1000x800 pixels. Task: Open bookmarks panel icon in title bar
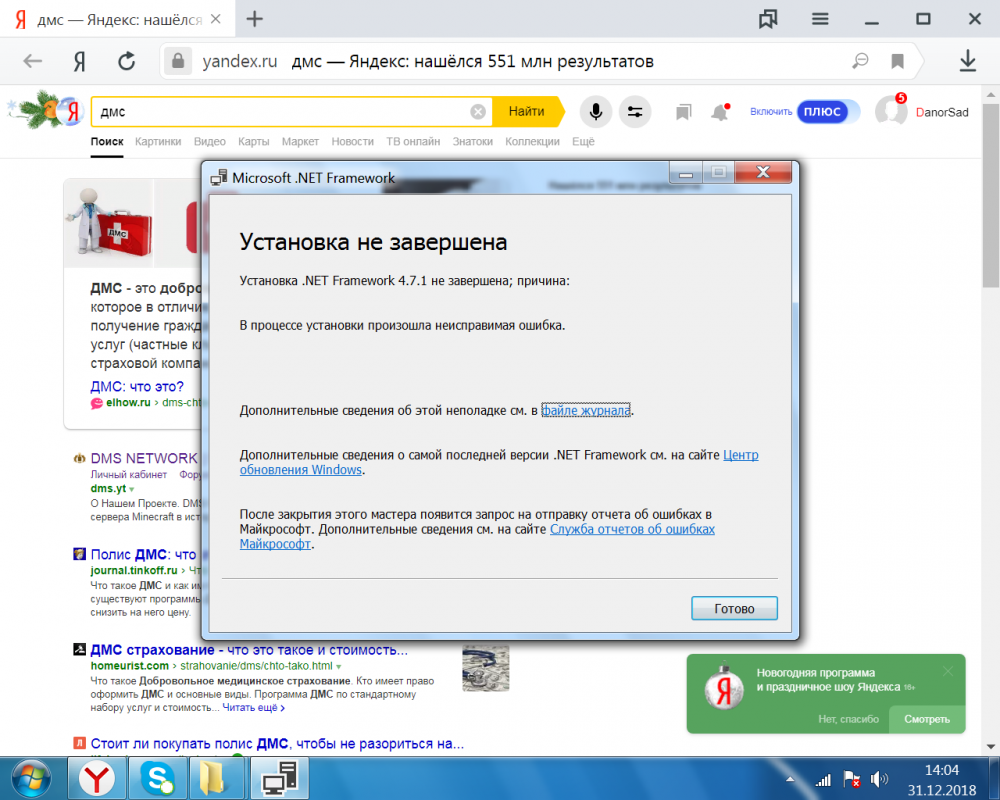pos(768,19)
